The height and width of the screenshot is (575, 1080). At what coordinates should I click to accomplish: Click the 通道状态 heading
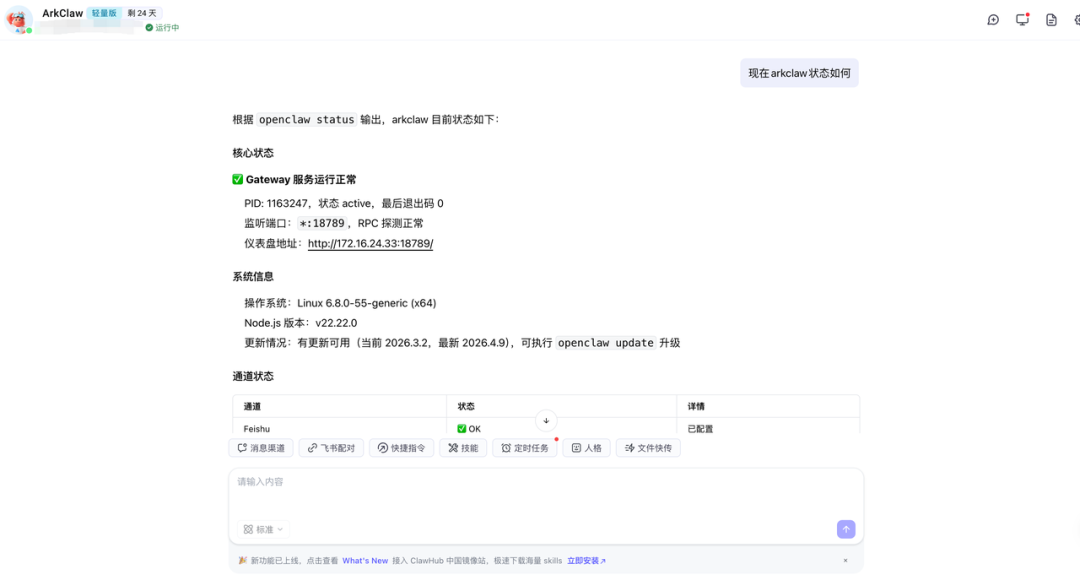(x=253, y=376)
